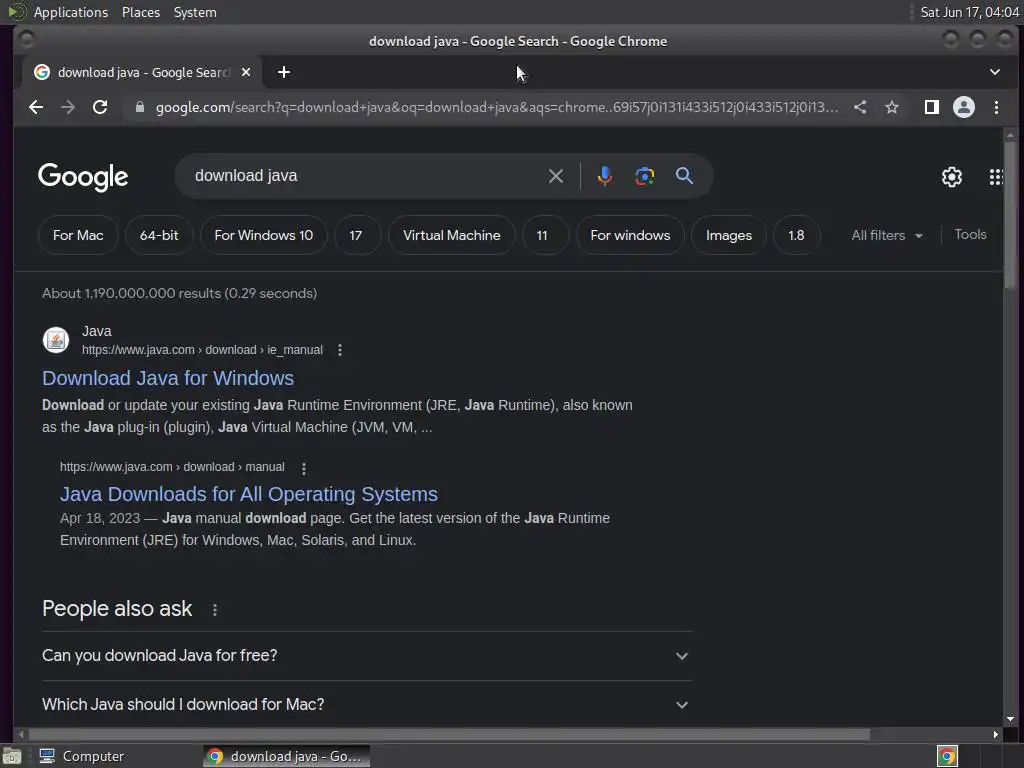Select the download java browser tab

point(142,72)
